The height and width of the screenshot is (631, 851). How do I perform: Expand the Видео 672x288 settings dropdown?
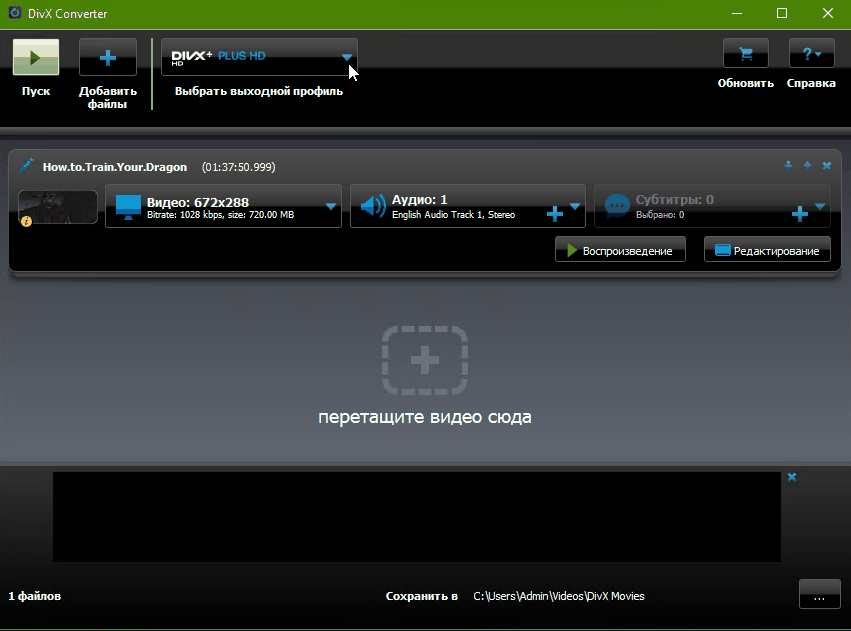click(331, 206)
